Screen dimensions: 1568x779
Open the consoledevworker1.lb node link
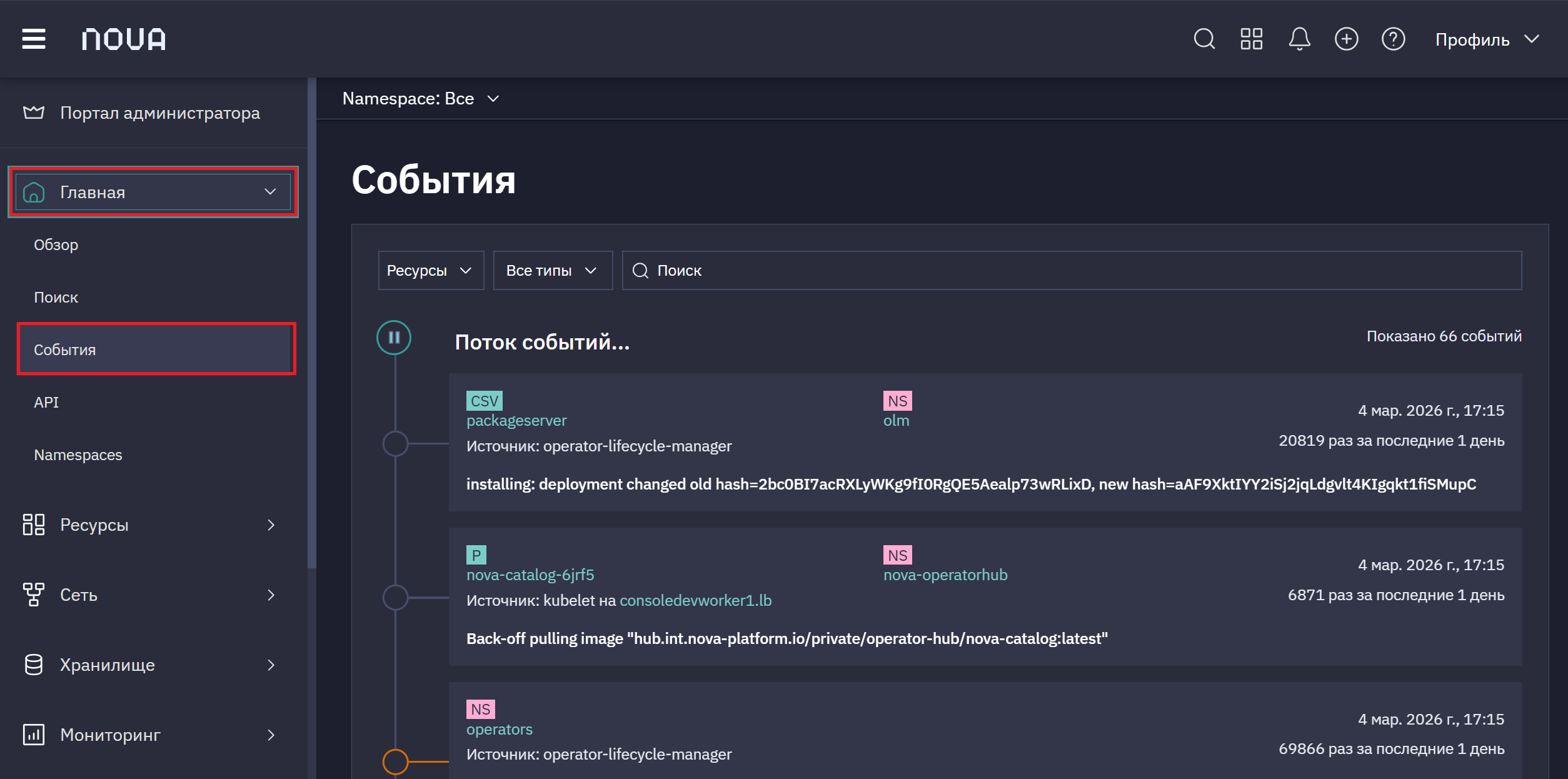pyautogui.click(x=695, y=600)
